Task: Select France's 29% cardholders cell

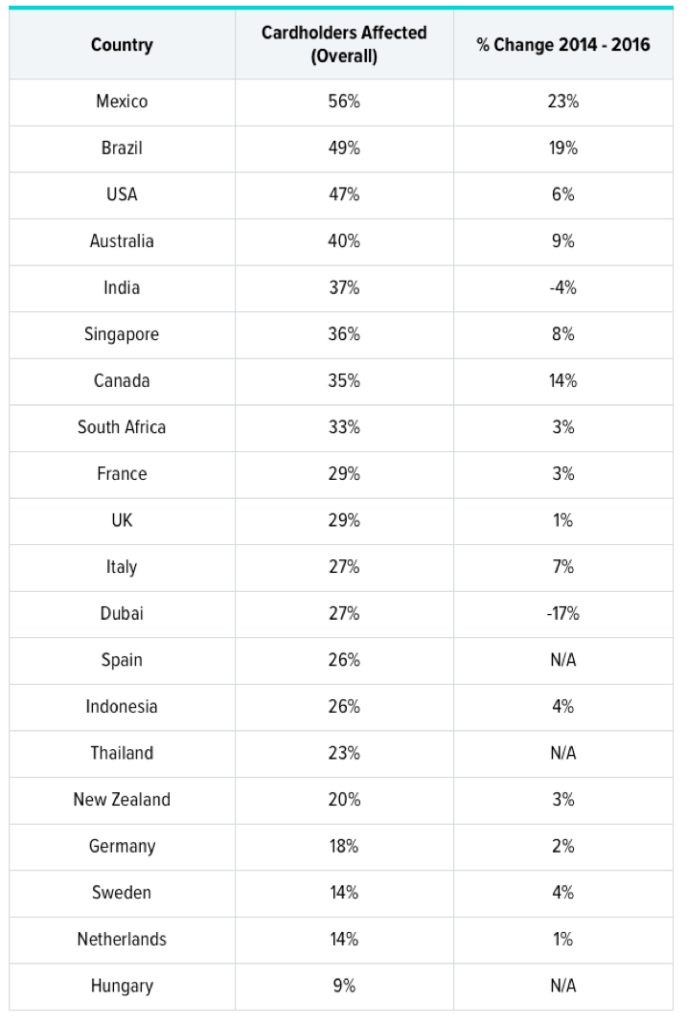Action: (x=344, y=474)
